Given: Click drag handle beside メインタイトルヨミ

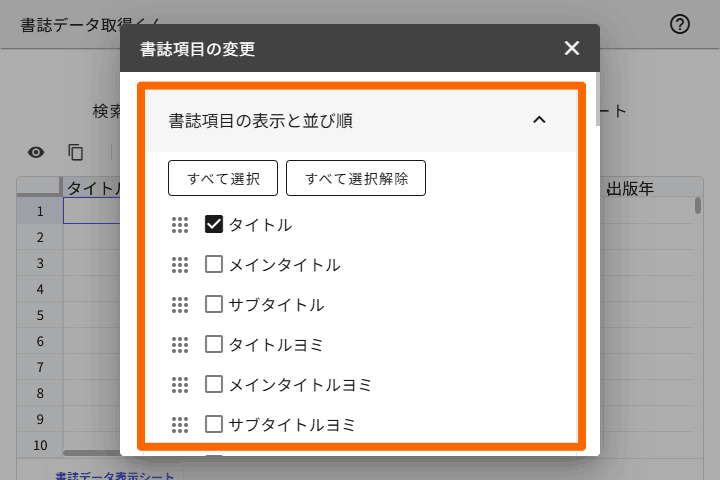Looking at the screenshot, I should coord(180,385).
